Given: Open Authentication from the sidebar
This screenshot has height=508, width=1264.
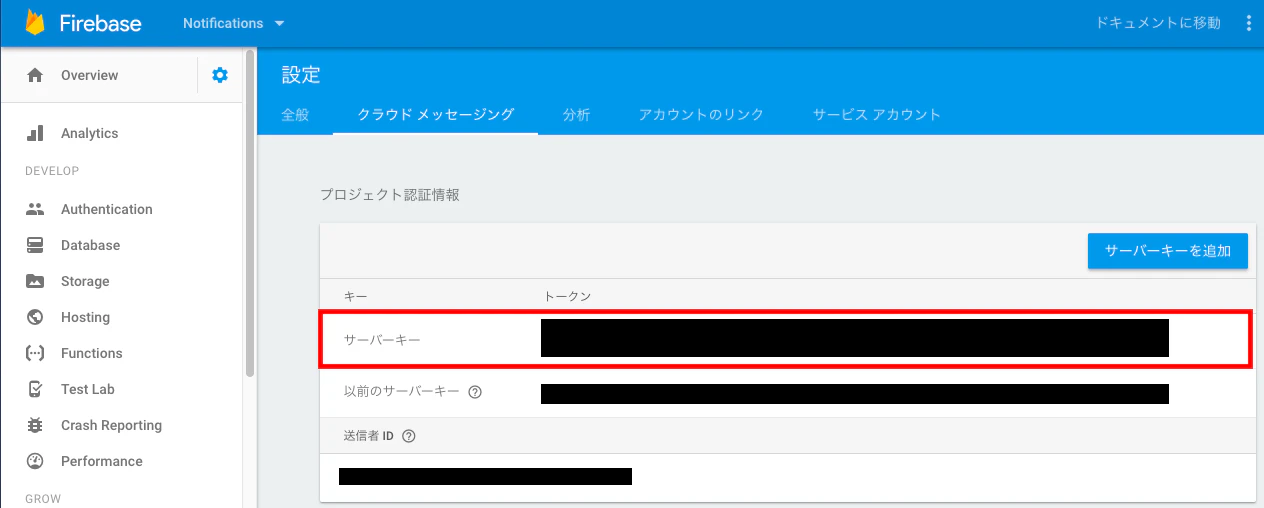Looking at the screenshot, I should pyautogui.click(x=107, y=209).
